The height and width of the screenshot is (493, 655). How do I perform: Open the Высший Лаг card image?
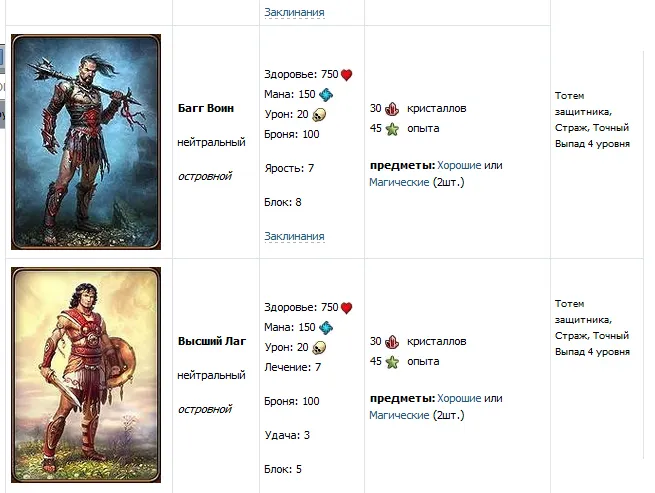(x=86, y=375)
